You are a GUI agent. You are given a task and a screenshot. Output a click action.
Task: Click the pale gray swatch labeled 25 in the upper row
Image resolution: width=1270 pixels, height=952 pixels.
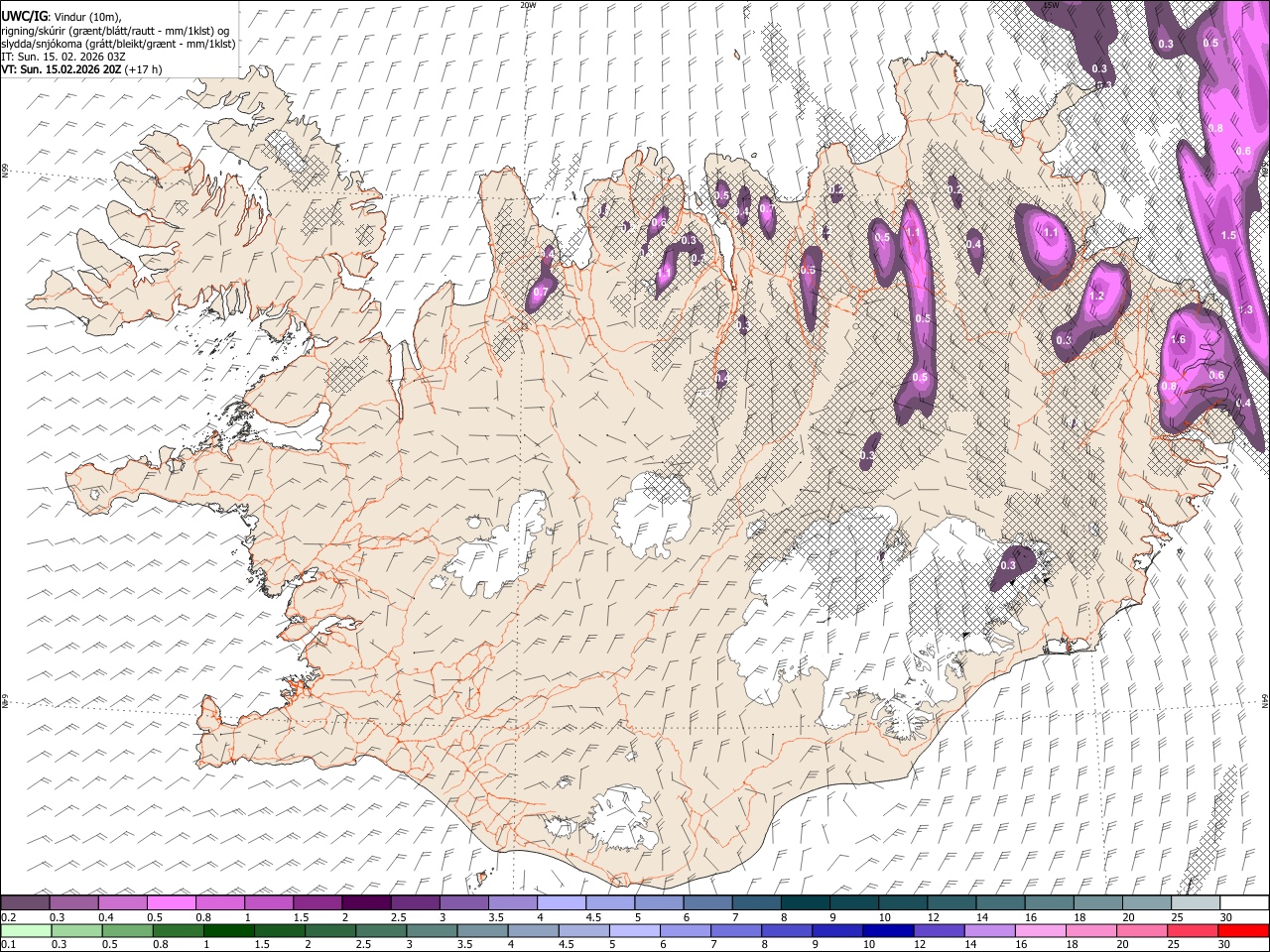[x=1196, y=902]
